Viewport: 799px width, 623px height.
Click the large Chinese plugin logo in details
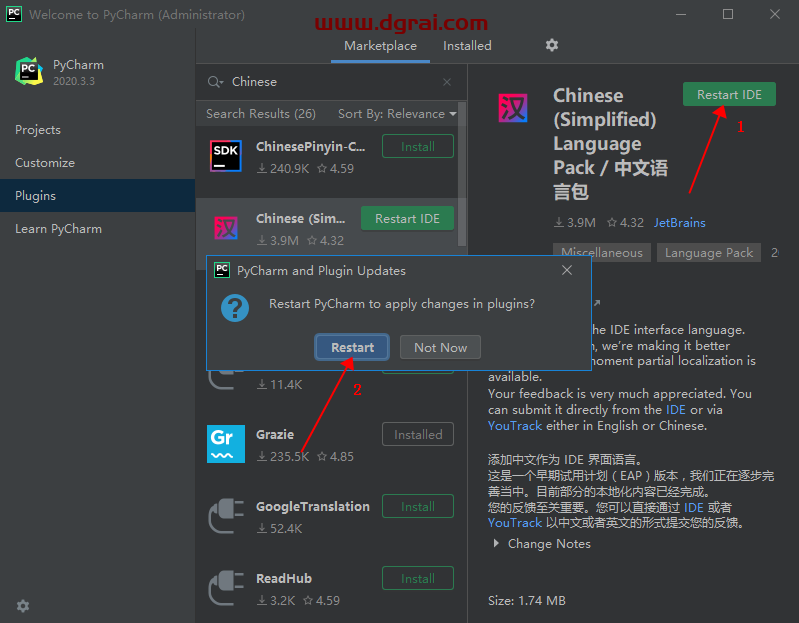(513, 108)
